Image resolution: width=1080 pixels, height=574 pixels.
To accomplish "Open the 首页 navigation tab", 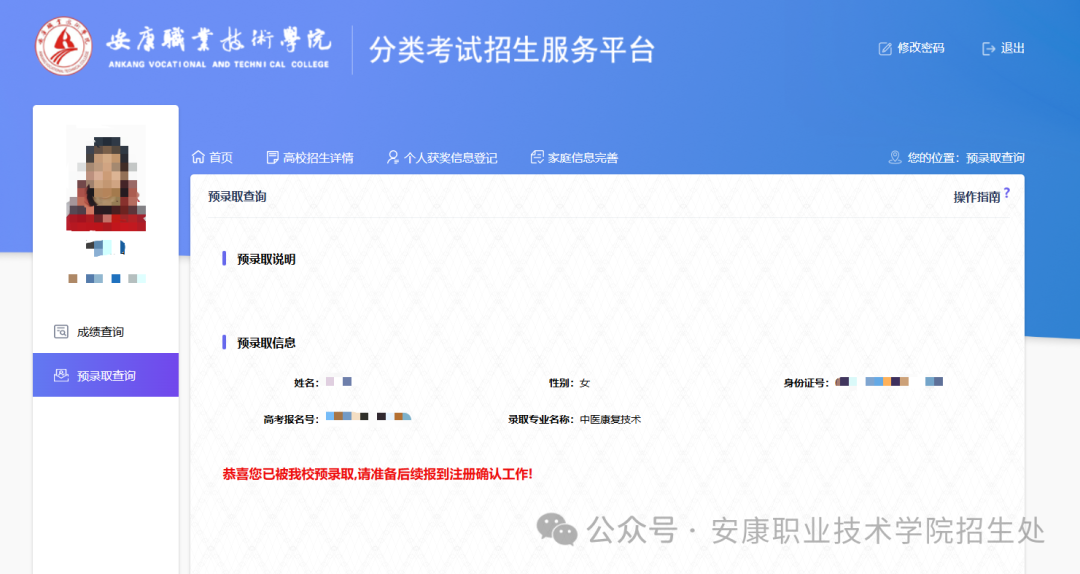I will pyautogui.click(x=220, y=157).
